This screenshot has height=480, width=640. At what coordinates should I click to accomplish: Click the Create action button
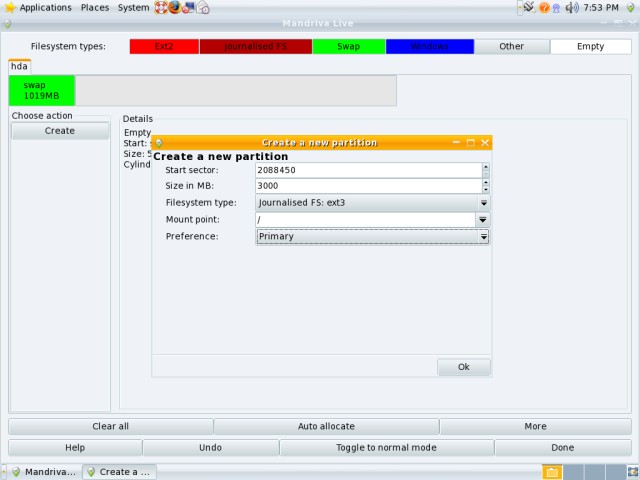60,131
